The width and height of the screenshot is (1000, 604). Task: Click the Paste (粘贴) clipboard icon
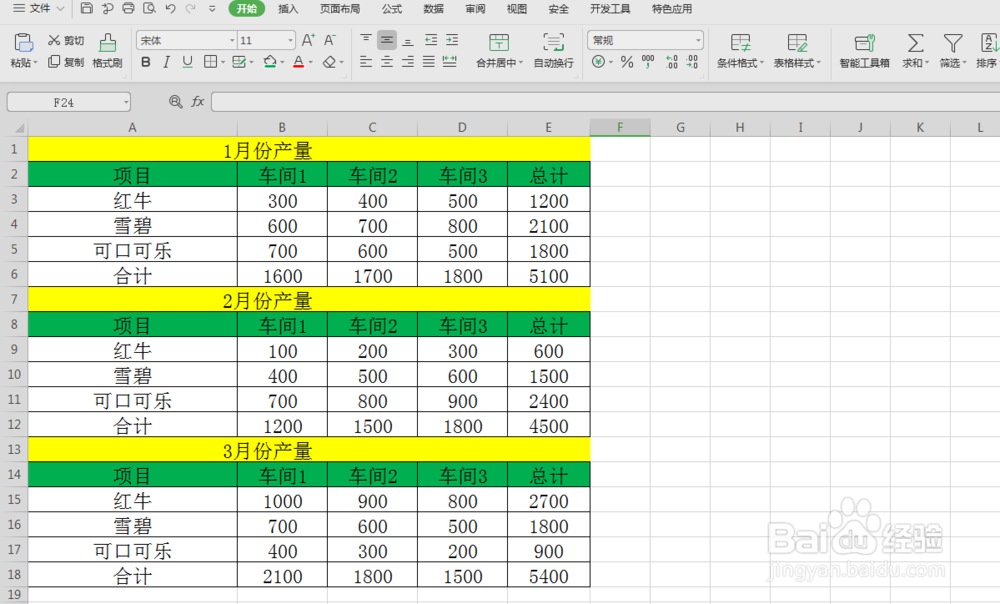(x=24, y=43)
